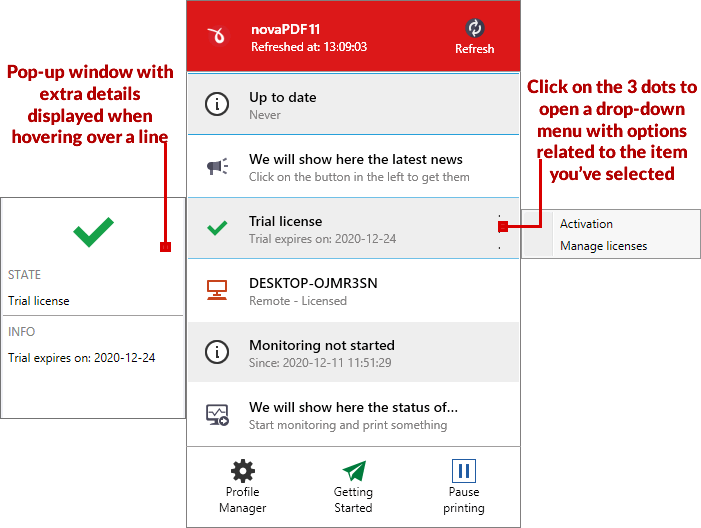This screenshot has height=528, width=701.
Task: Click We will show here the status of... text
Action: 353,407
